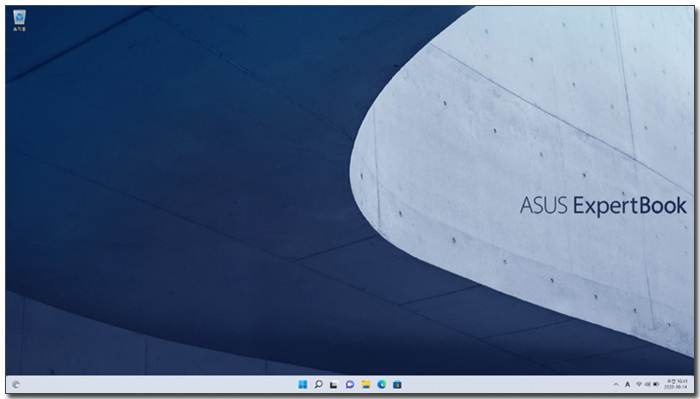
Task: Open the Microsoft Store app
Action: click(397, 384)
